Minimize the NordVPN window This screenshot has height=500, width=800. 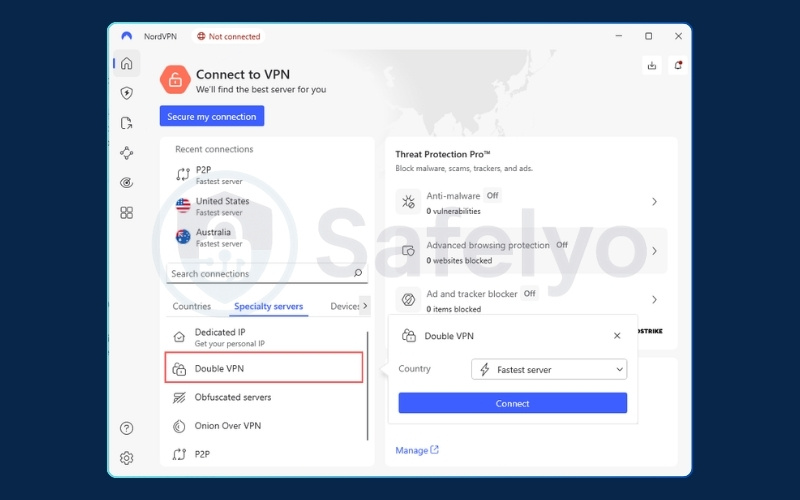pos(619,36)
